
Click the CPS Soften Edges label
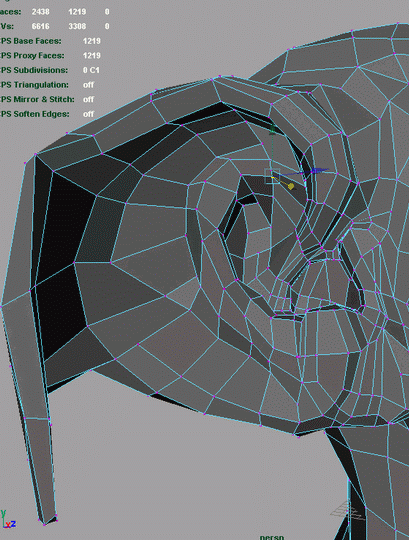coord(35,114)
